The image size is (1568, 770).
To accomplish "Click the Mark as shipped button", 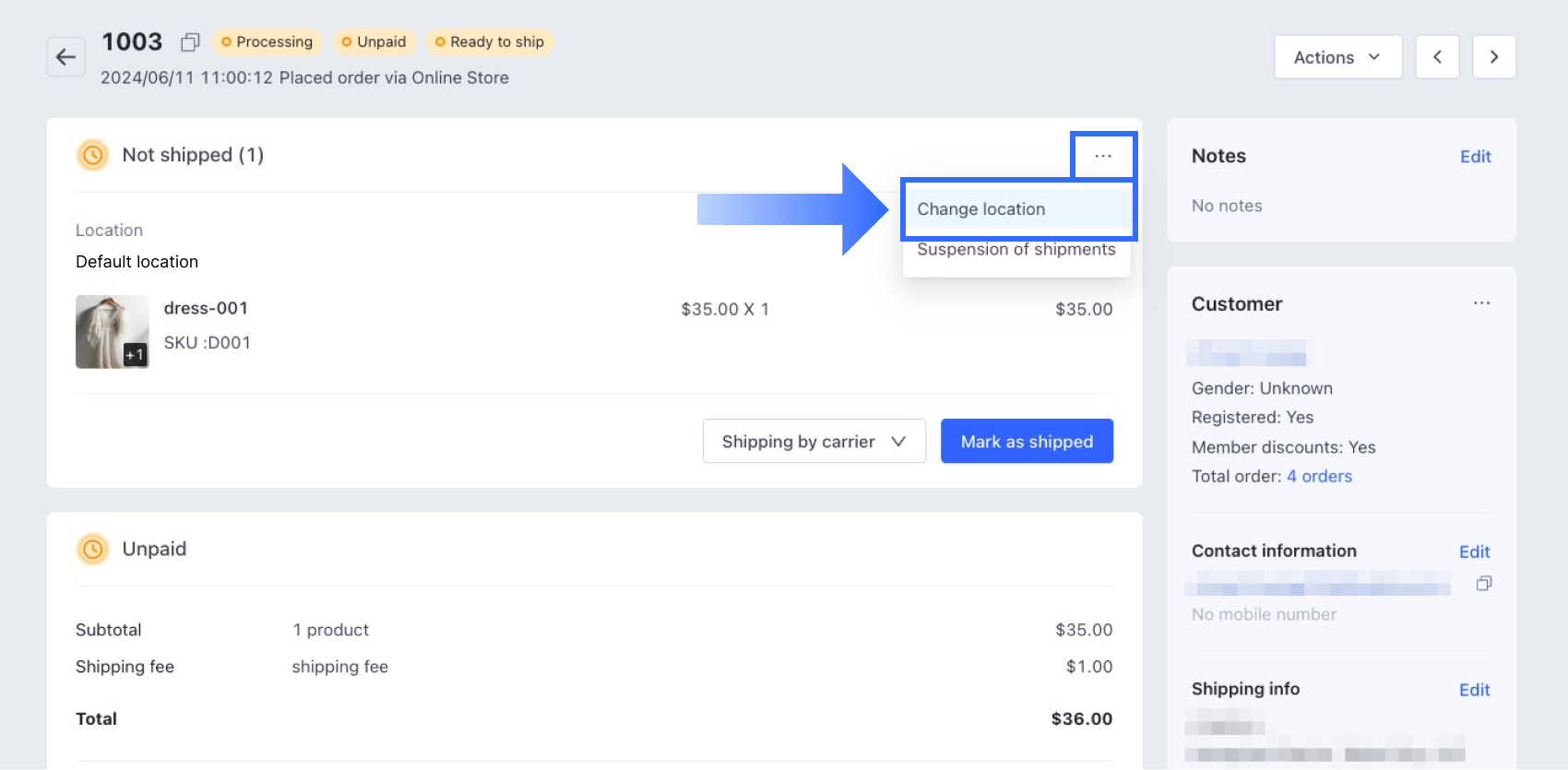I will coord(1027,442).
